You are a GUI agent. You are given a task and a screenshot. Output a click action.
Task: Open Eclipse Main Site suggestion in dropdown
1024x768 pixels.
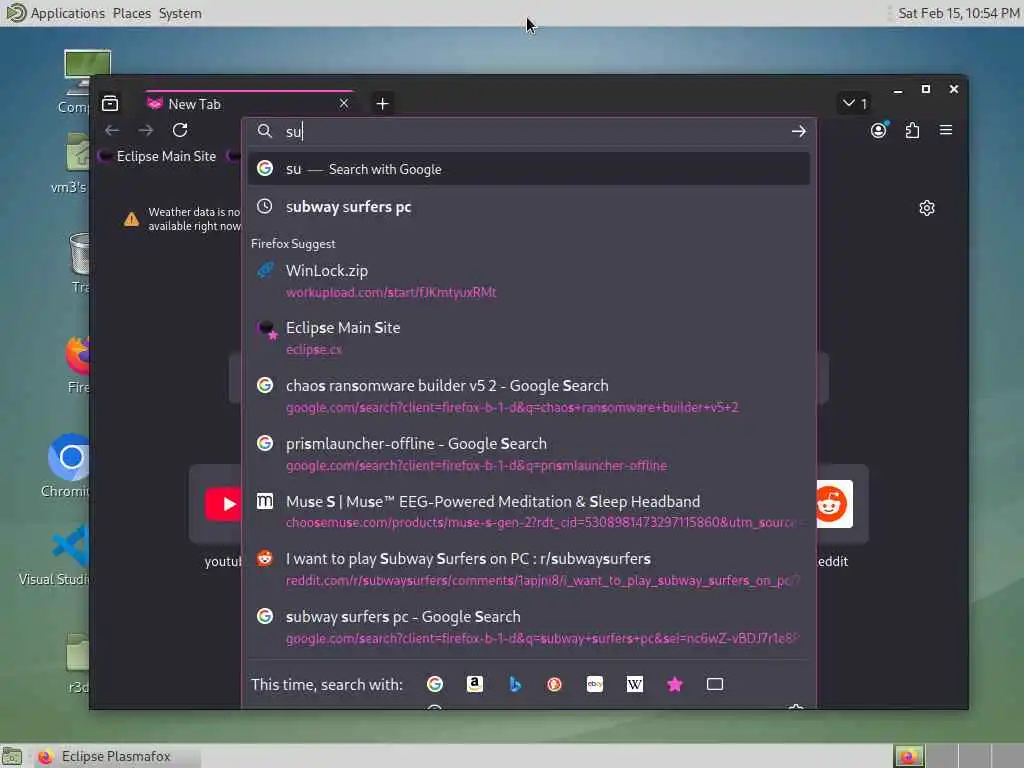[x=529, y=338]
